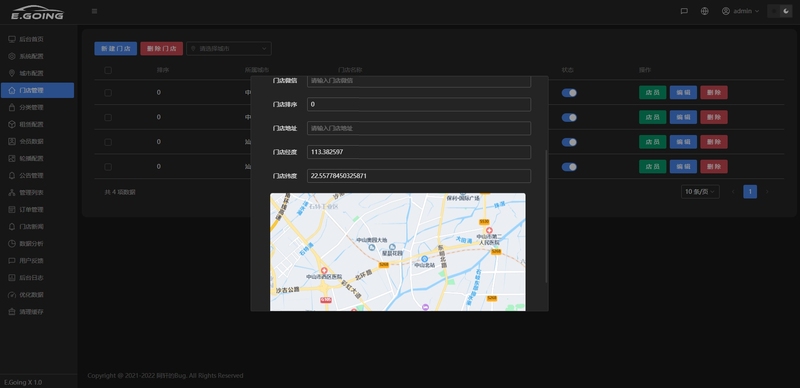Click the 门店管理 home icon
Screen dimensions: 800x388
coord(12,90)
